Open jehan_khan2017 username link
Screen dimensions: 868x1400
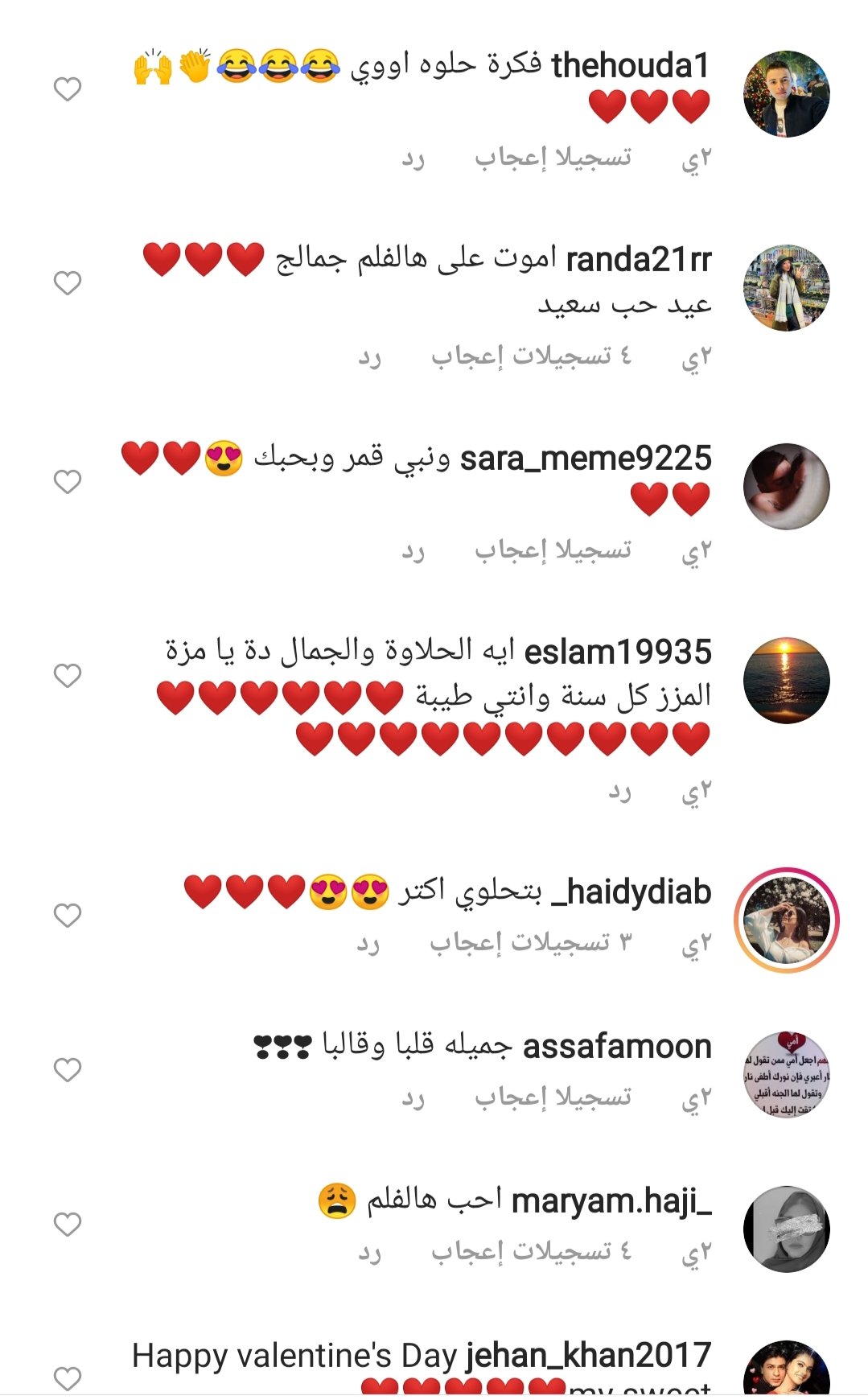tap(589, 1356)
